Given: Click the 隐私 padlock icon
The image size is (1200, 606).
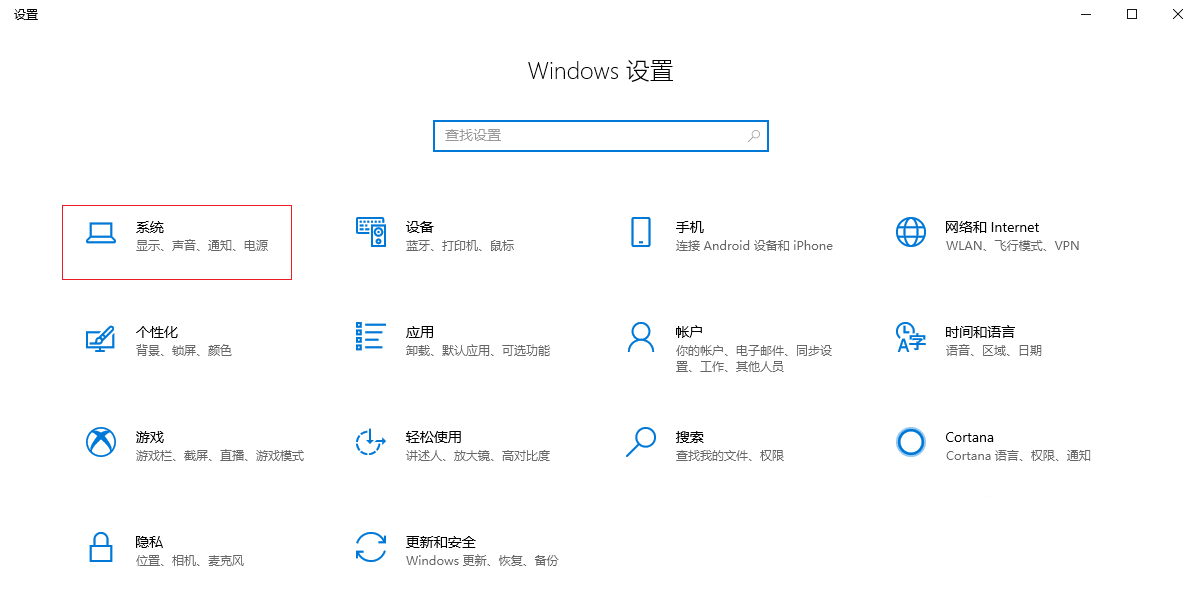Looking at the screenshot, I should (x=100, y=547).
